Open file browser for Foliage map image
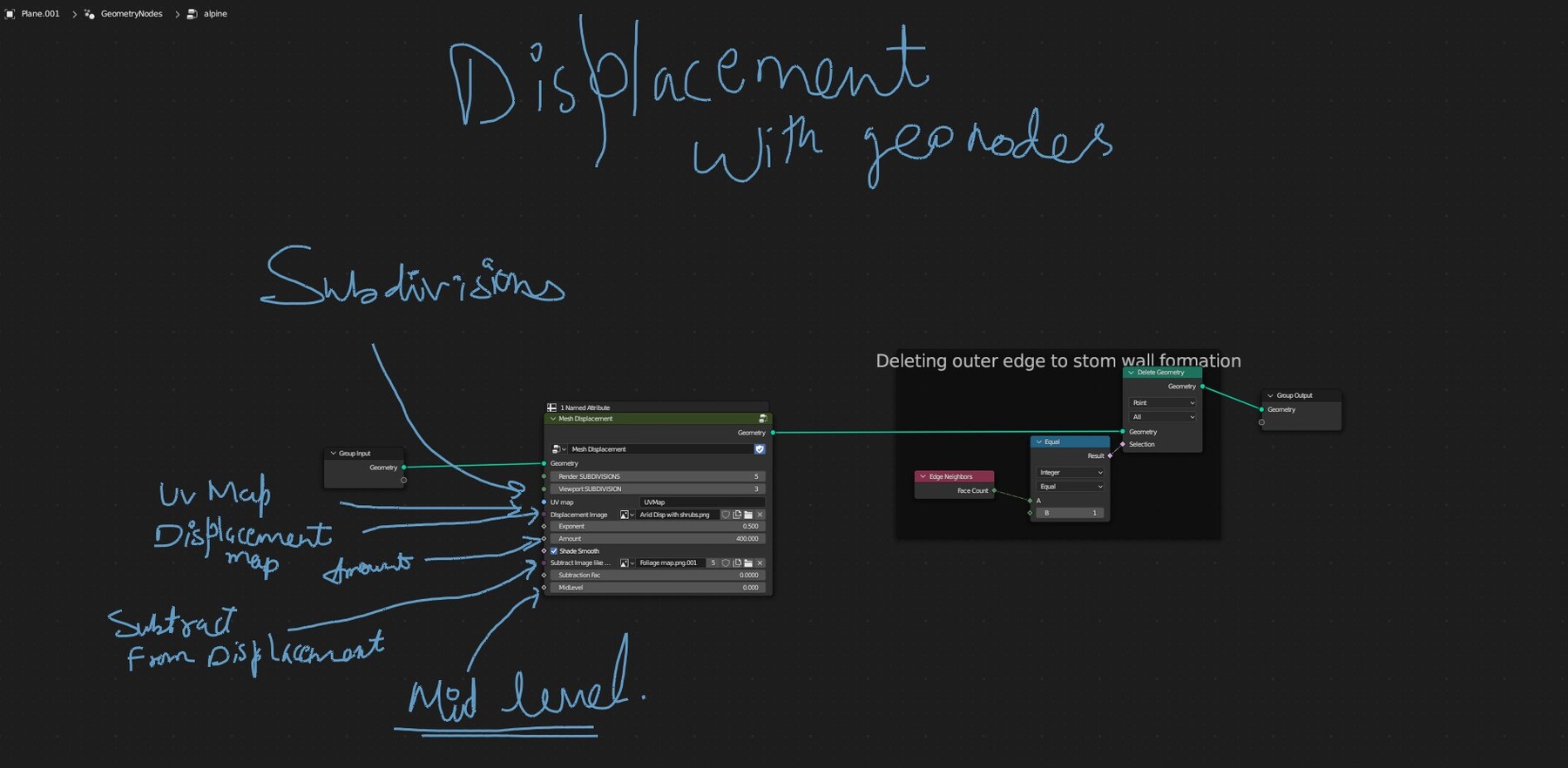This screenshot has height=768, width=1568. pos(748,563)
